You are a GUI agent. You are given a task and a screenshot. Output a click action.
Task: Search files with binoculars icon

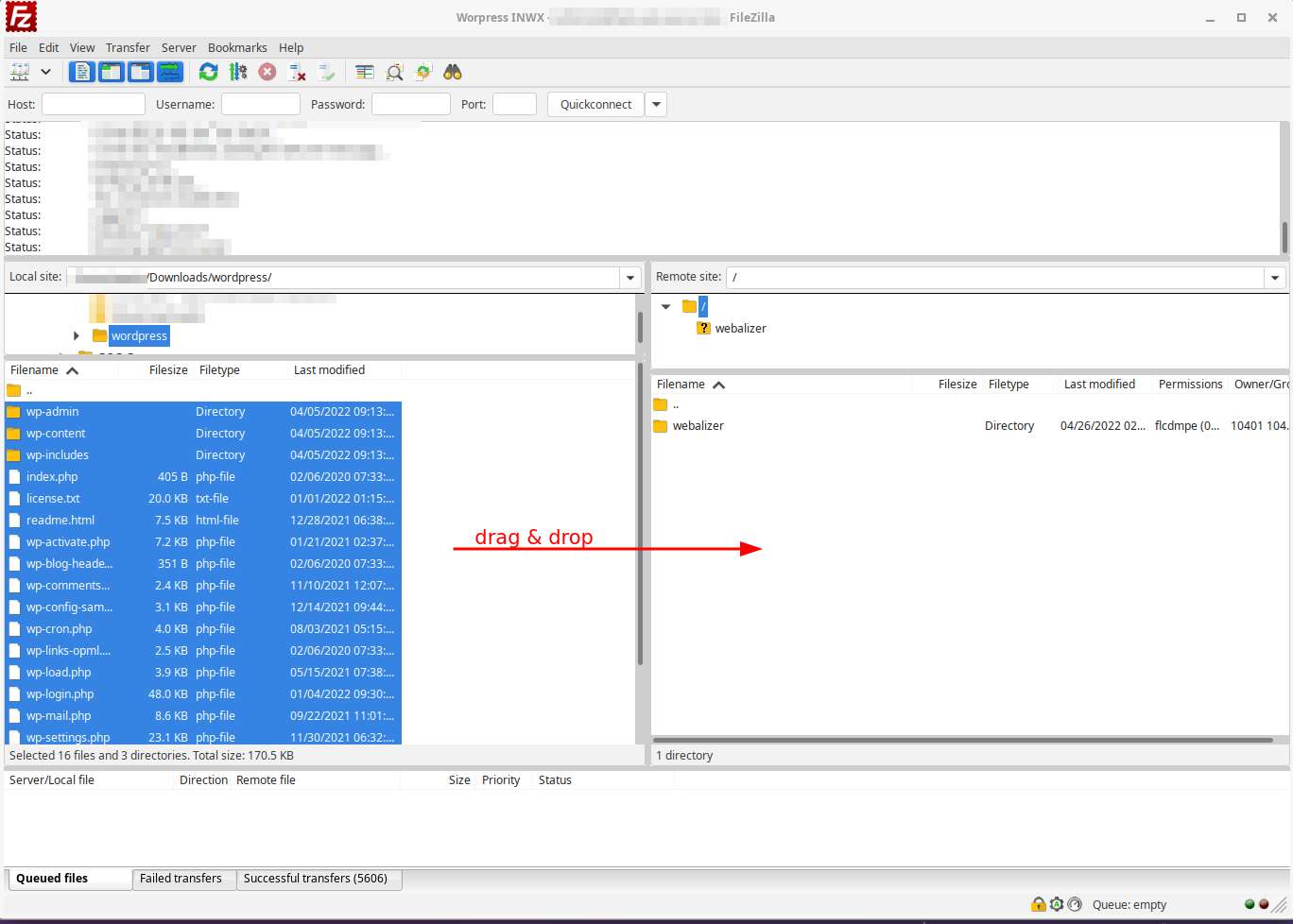pyautogui.click(x=453, y=72)
